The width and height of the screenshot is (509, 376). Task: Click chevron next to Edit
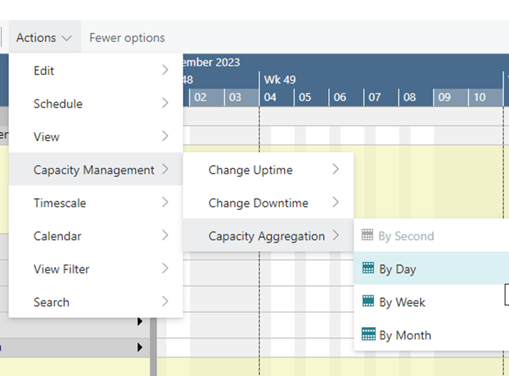[165, 70]
